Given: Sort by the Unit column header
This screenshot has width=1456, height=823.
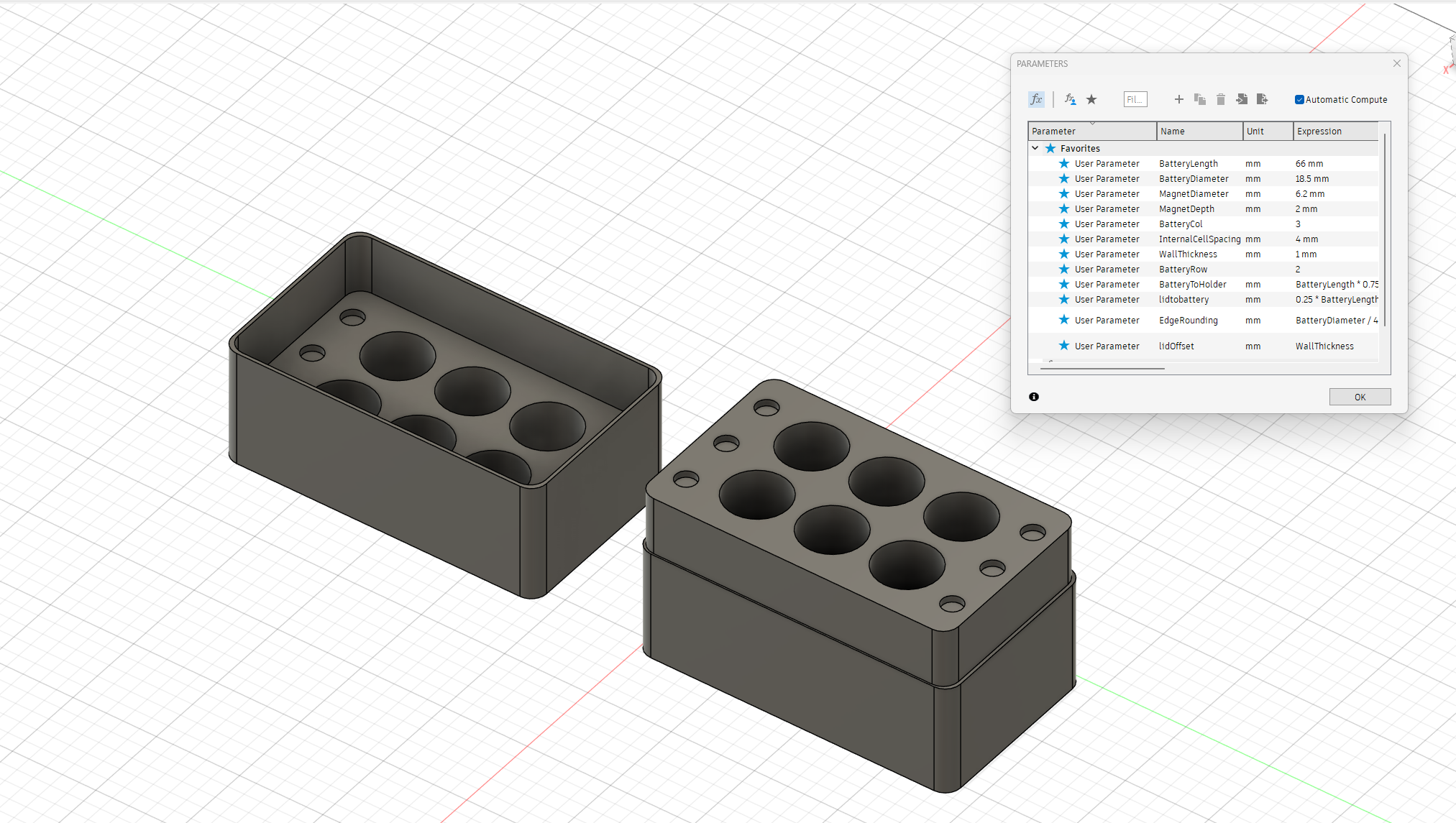Looking at the screenshot, I should coord(1268,131).
